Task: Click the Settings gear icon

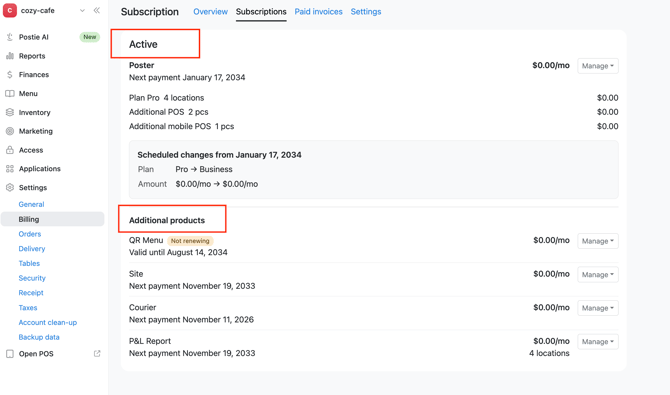Action: [x=10, y=187]
